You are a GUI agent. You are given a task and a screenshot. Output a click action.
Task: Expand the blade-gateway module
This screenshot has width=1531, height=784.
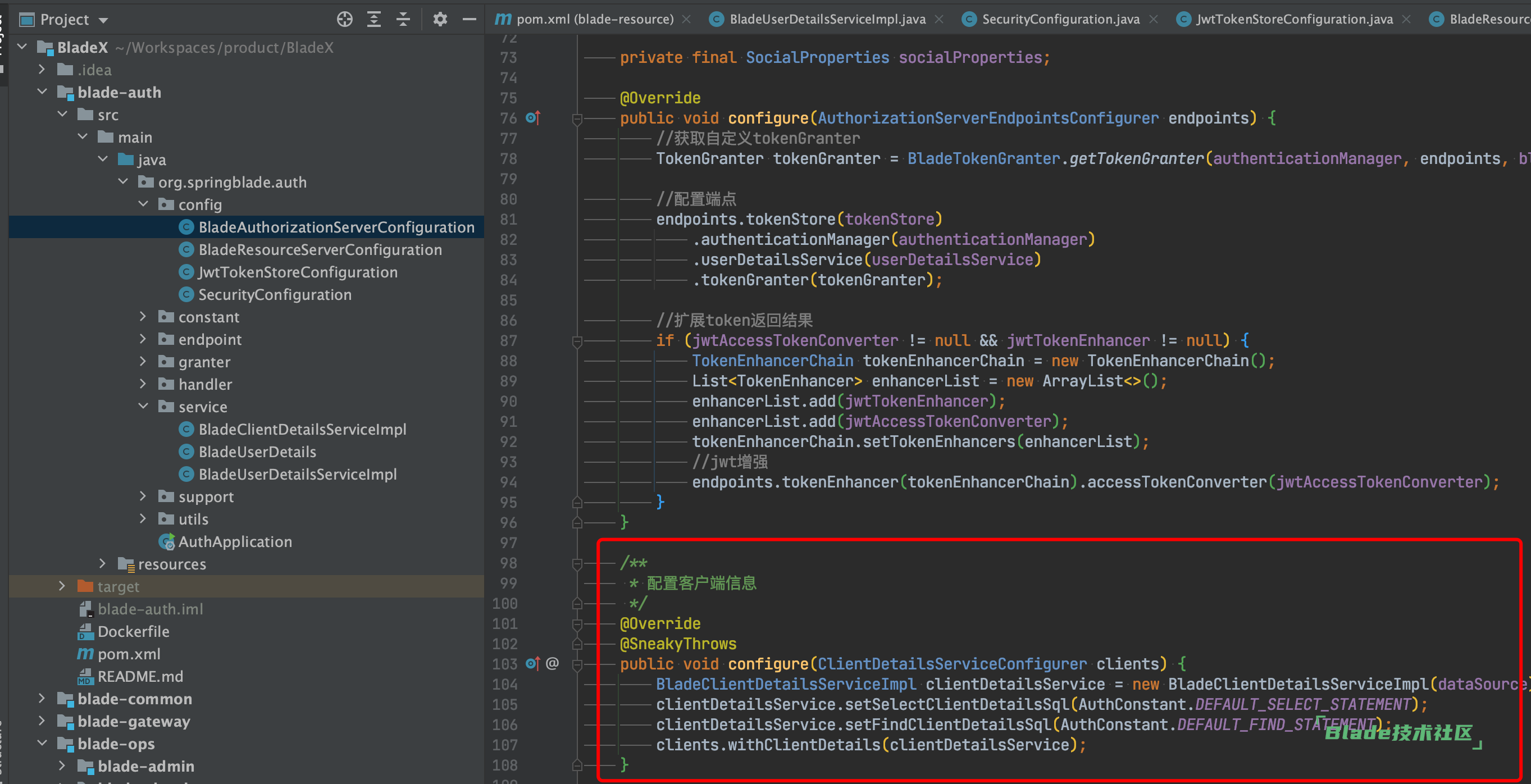pyautogui.click(x=42, y=721)
